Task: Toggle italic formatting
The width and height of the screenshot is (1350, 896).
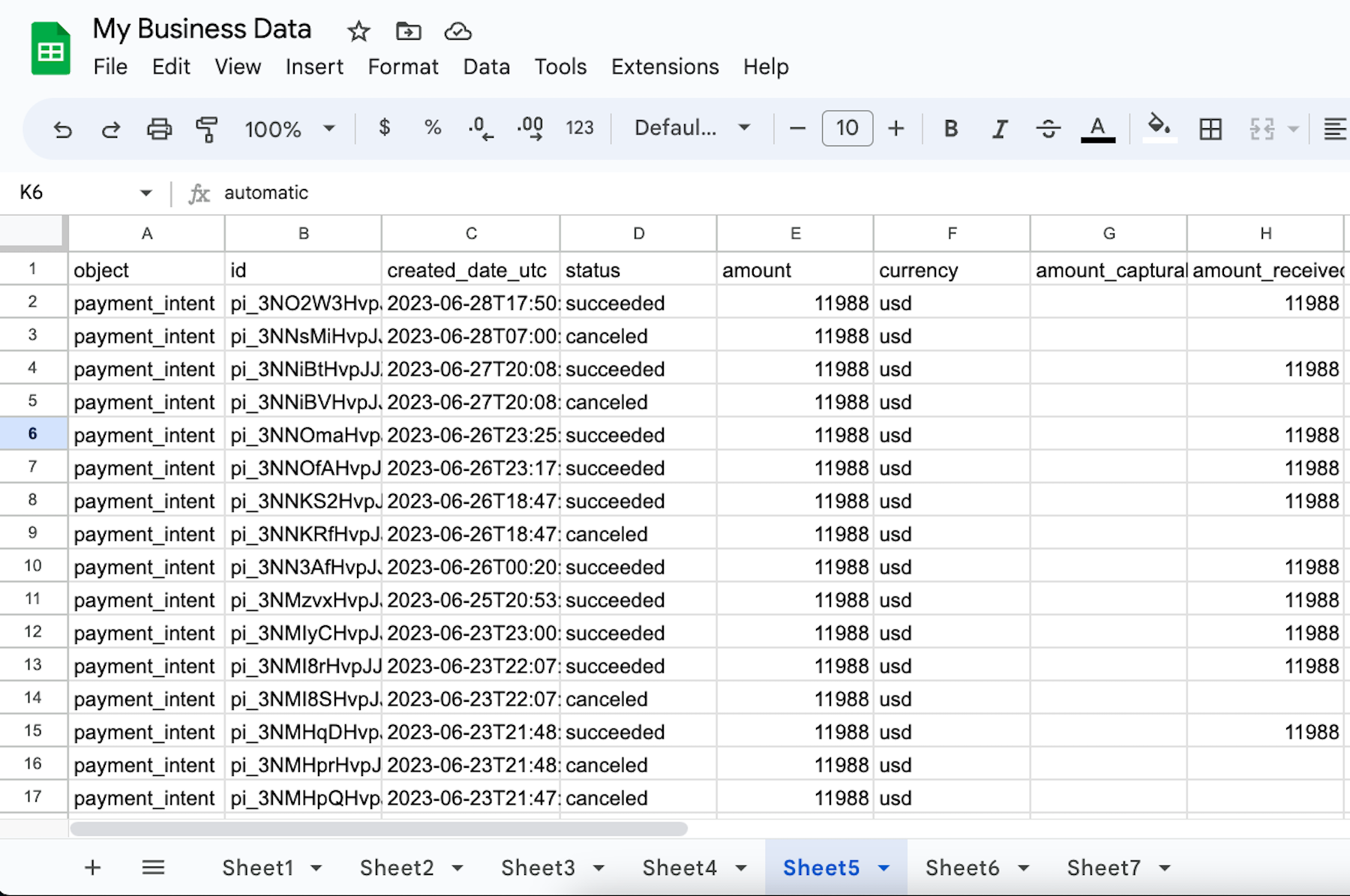Action: [999, 129]
